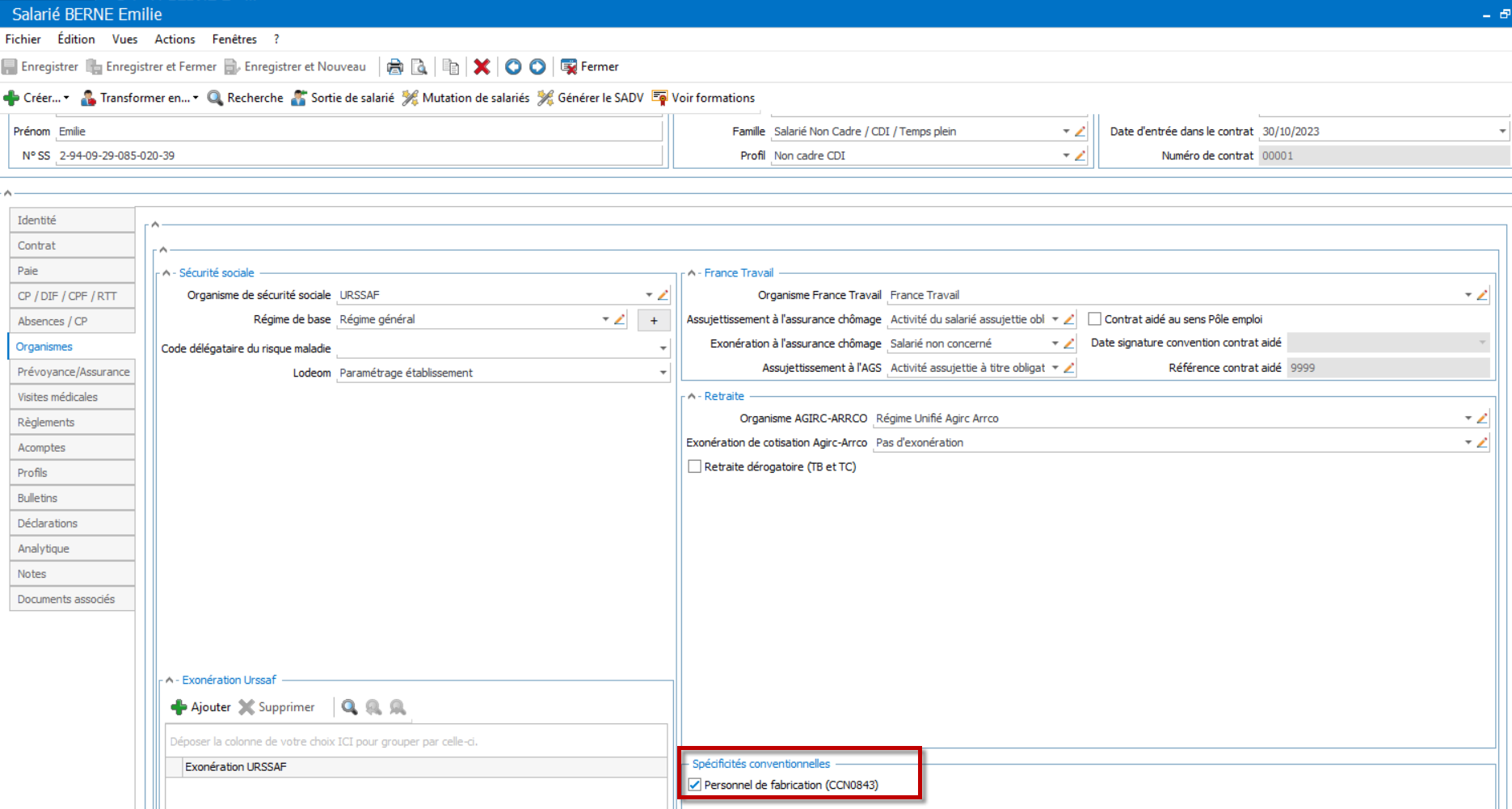Open the Famille dropdown
This screenshot has width=1512, height=809.
point(1066,131)
